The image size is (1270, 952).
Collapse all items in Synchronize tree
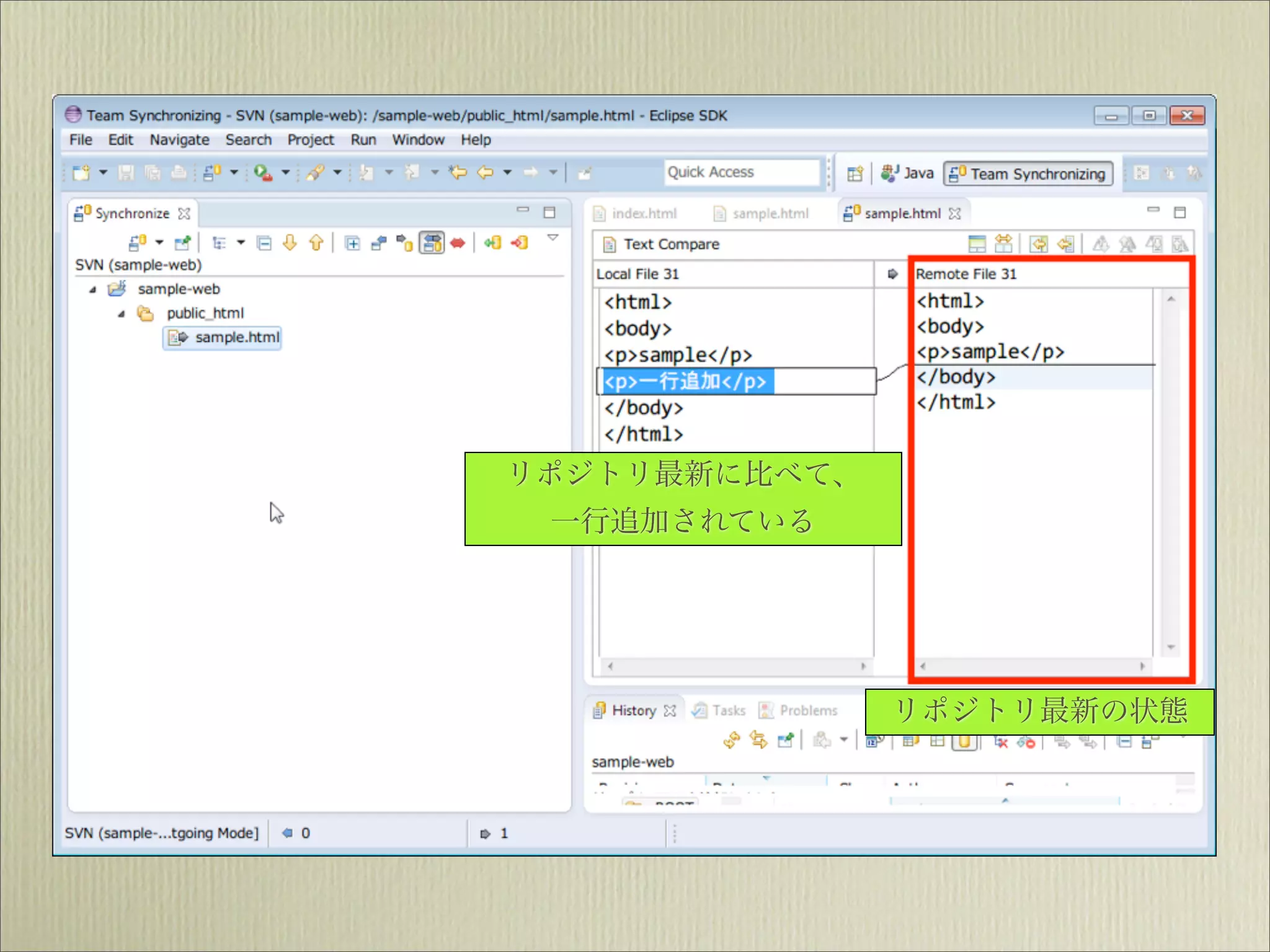tap(264, 243)
